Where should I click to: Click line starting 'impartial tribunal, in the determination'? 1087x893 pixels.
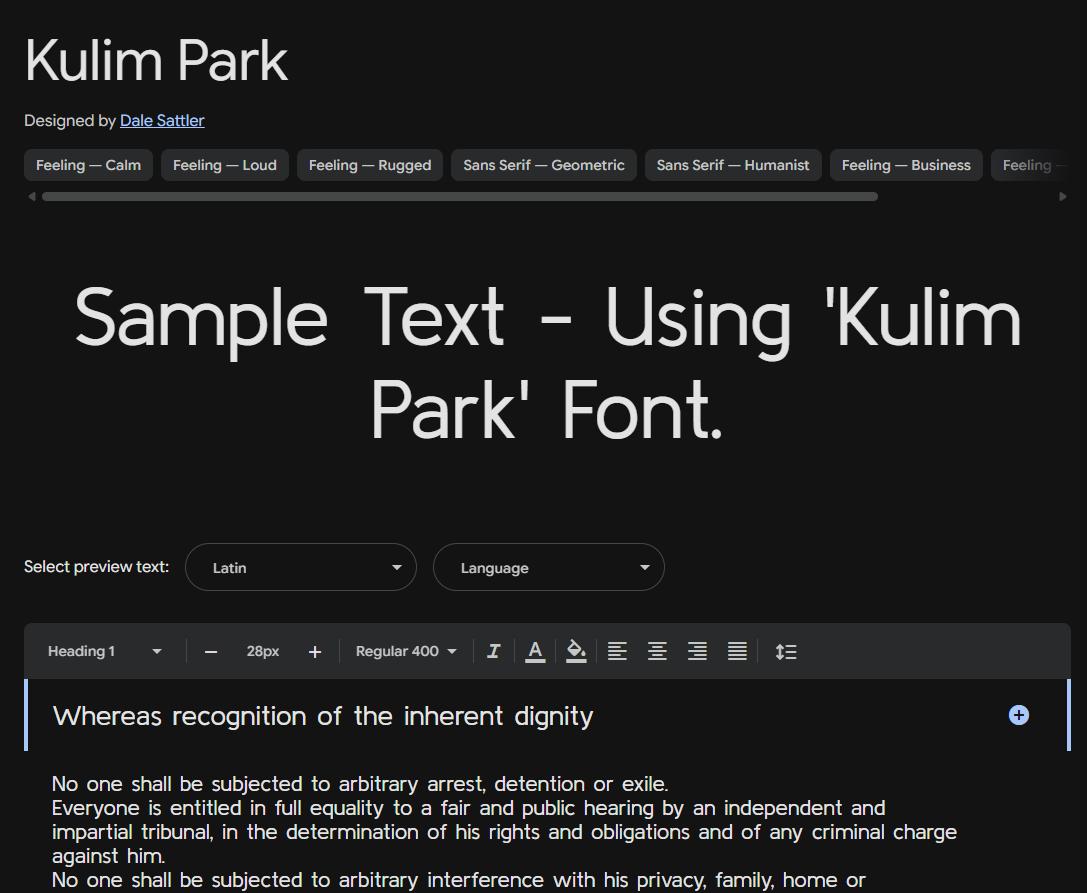(504, 831)
